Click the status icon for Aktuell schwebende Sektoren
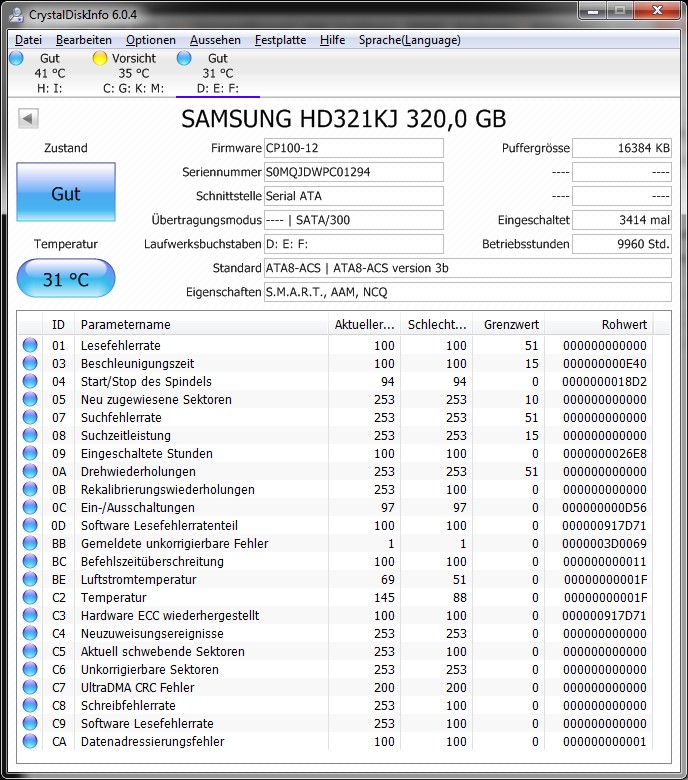The height and width of the screenshot is (780, 688). pos(30,651)
